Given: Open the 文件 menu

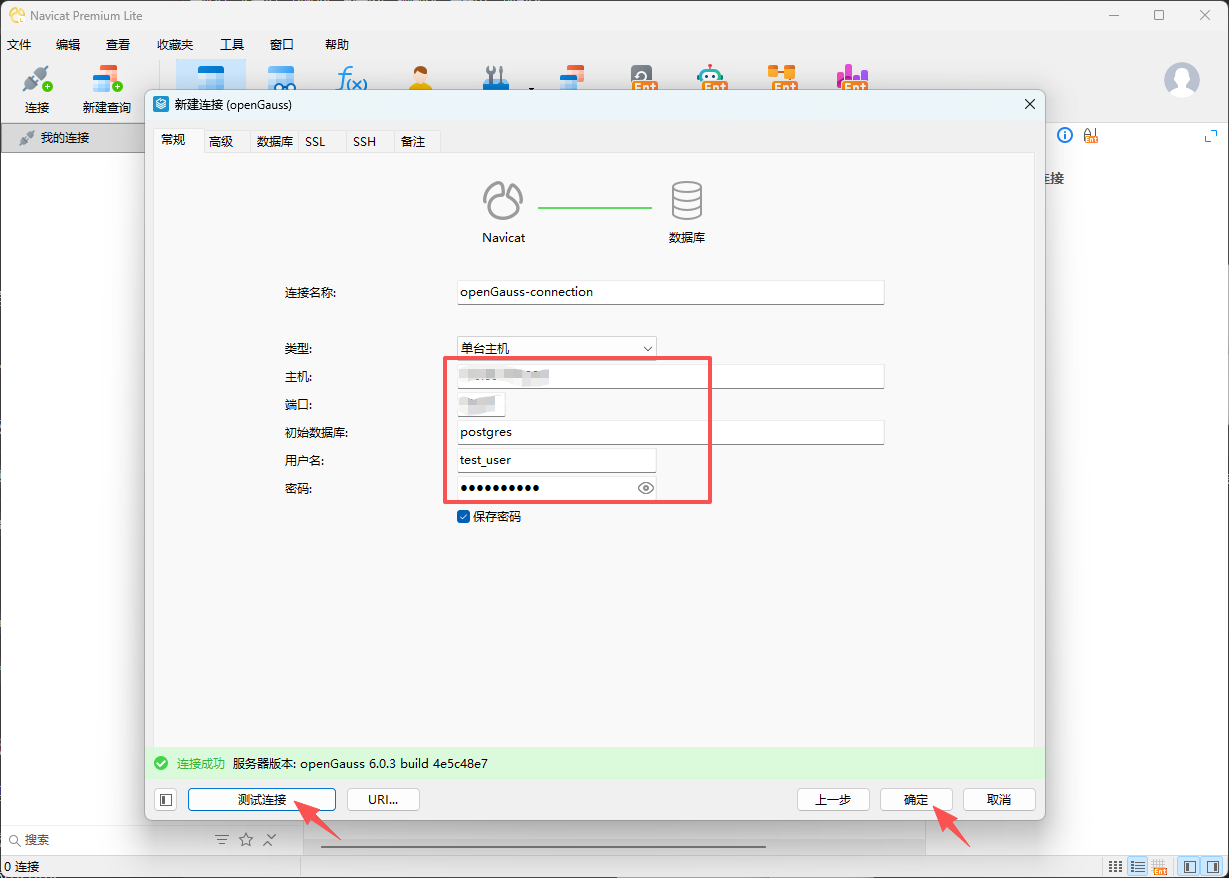Looking at the screenshot, I should pos(19,45).
